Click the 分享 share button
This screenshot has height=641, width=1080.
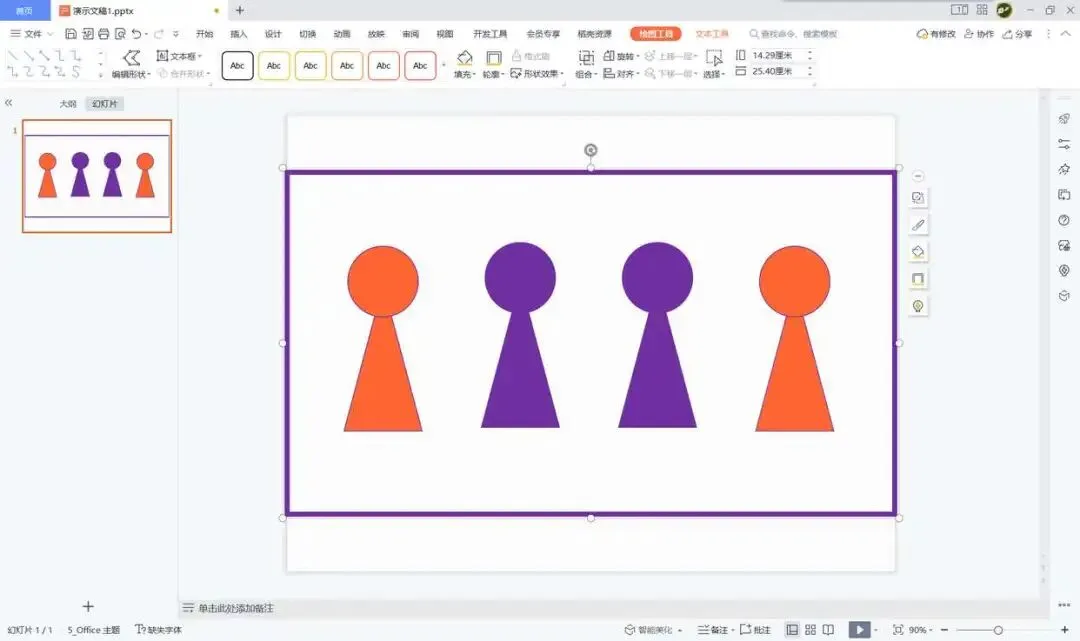point(1017,34)
